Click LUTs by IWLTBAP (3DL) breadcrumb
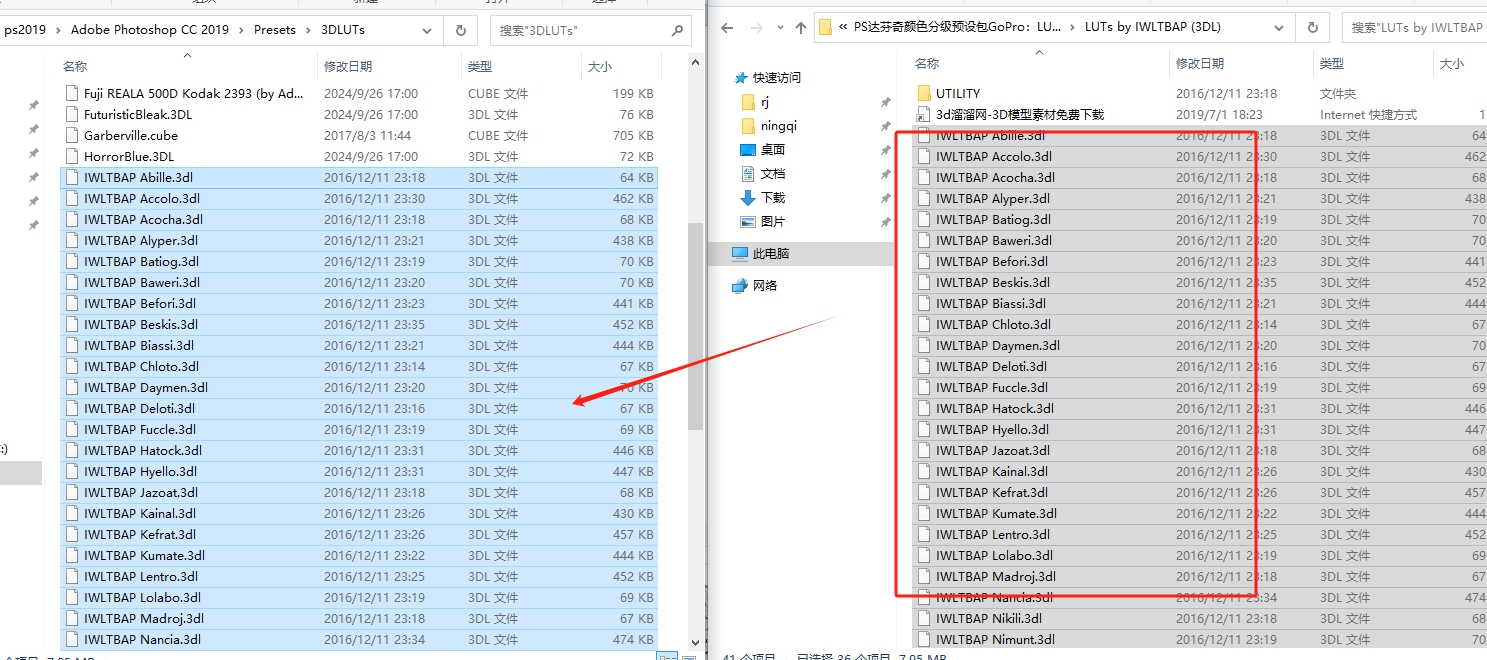Image resolution: width=1487 pixels, height=660 pixels. point(1152,28)
